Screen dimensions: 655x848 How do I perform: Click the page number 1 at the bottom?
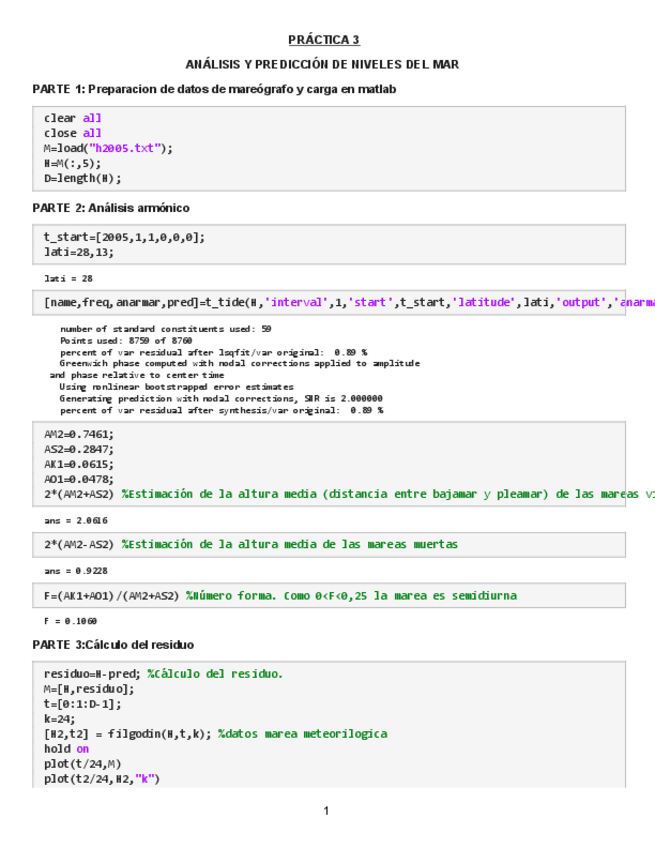(326, 810)
